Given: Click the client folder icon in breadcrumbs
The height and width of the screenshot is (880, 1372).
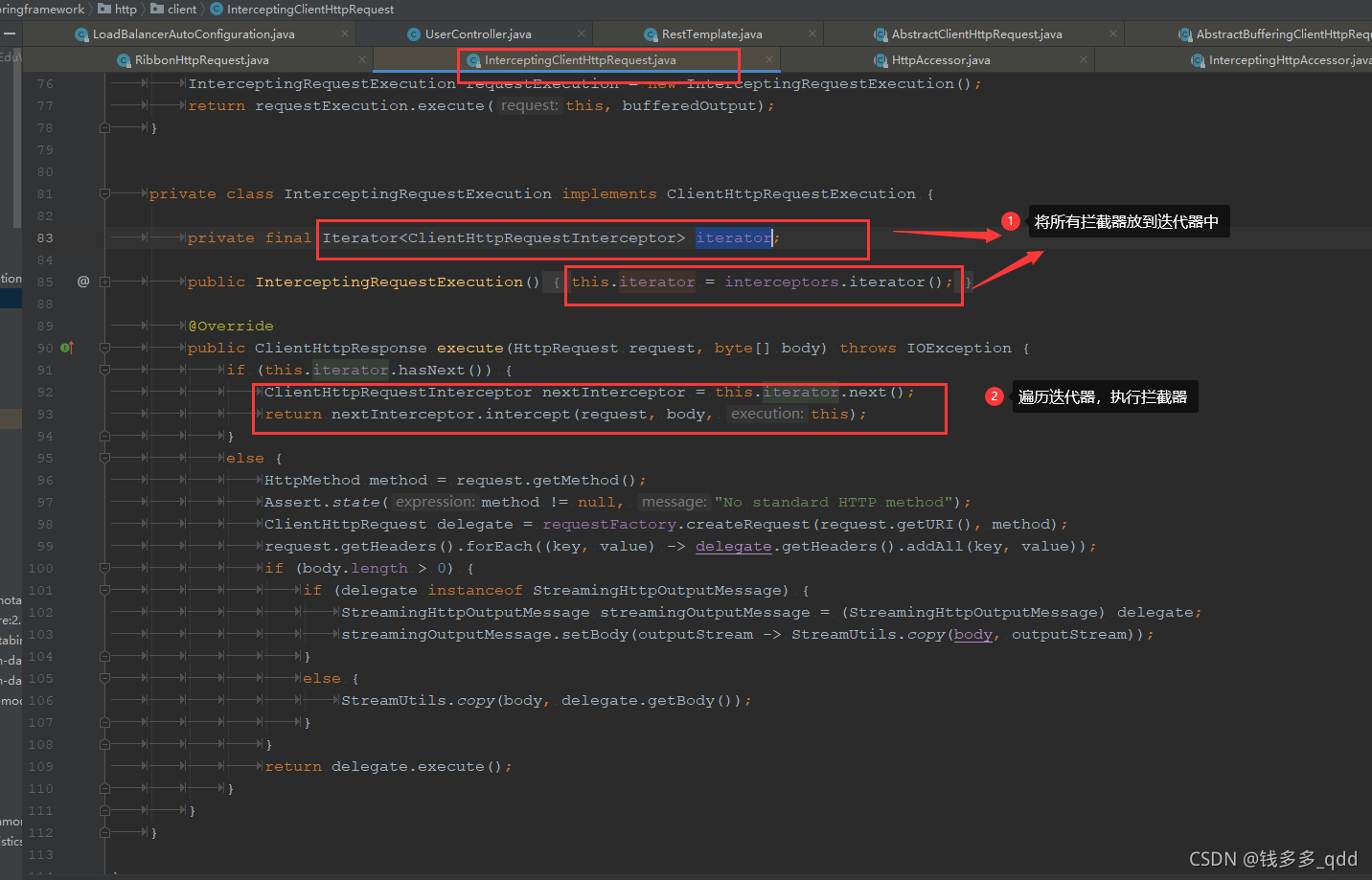Looking at the screenshot, I should 157,9.
